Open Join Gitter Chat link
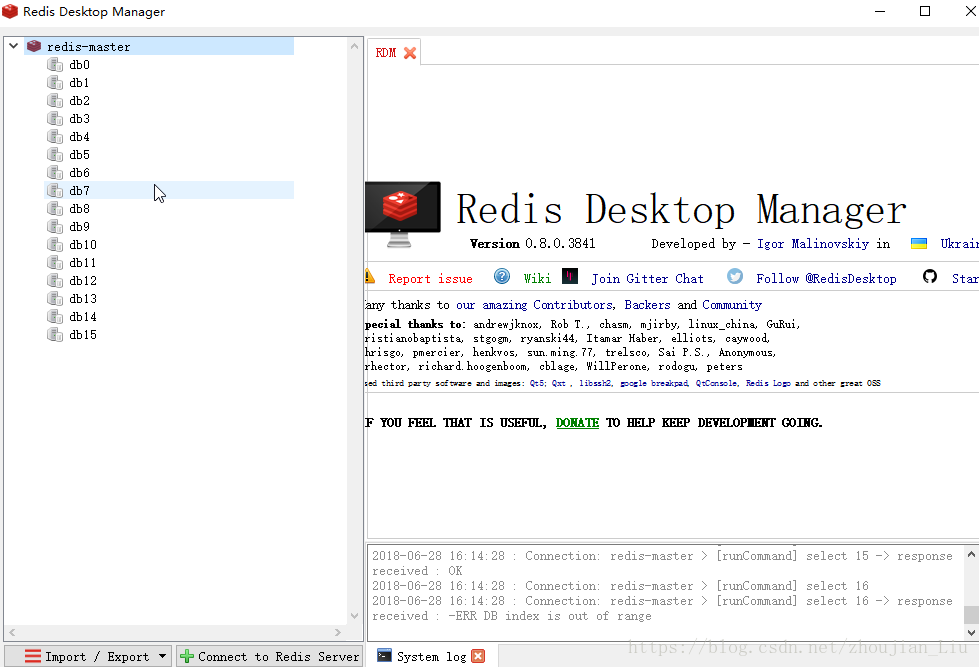The width and height of the screenshot is (979, 667). coord(647,279)
